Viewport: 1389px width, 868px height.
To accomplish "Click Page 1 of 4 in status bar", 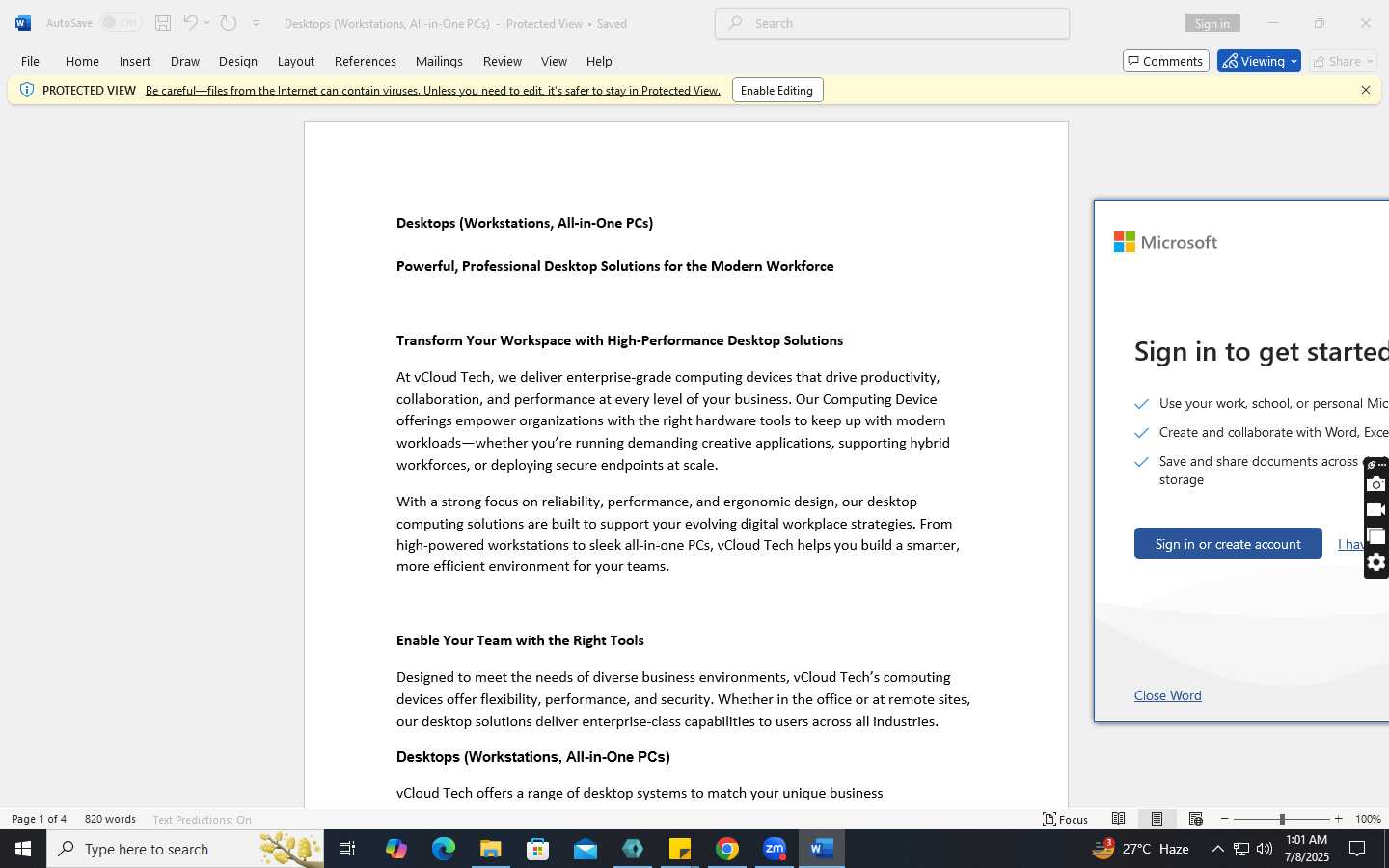I will pos(39,819).
